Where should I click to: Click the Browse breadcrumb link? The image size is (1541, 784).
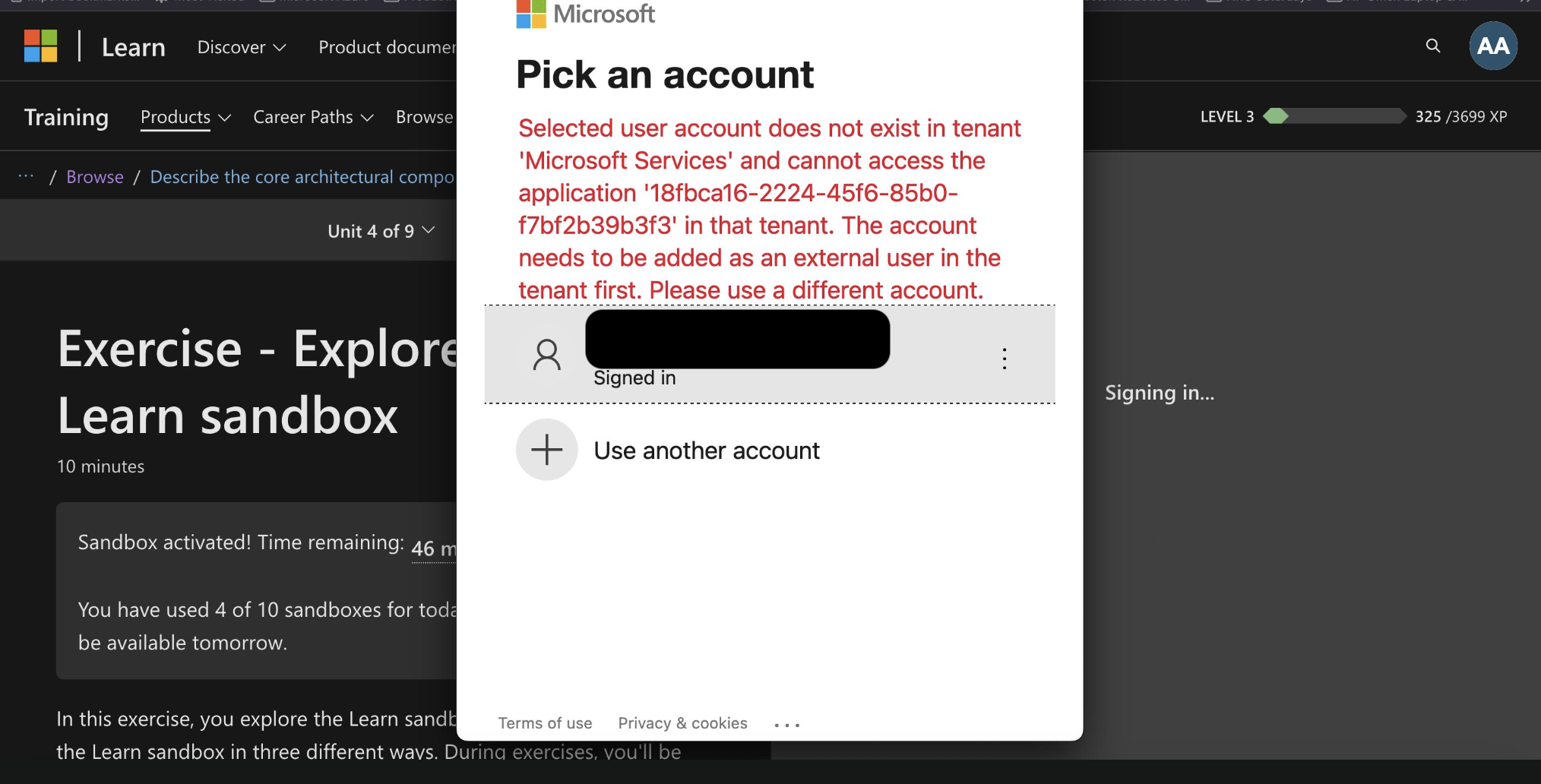pos(95,177)
